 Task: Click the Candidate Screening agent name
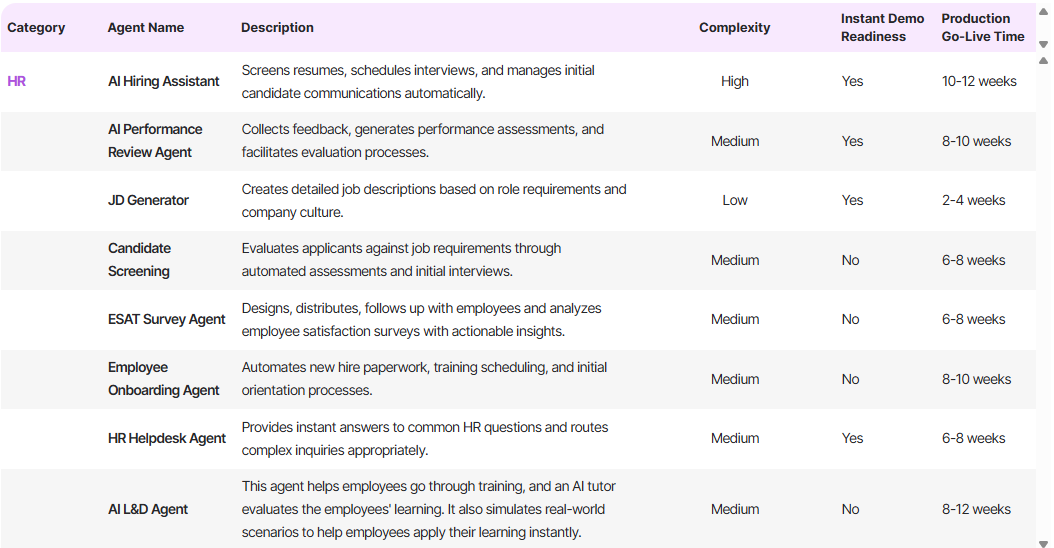[x=139, y=260]
